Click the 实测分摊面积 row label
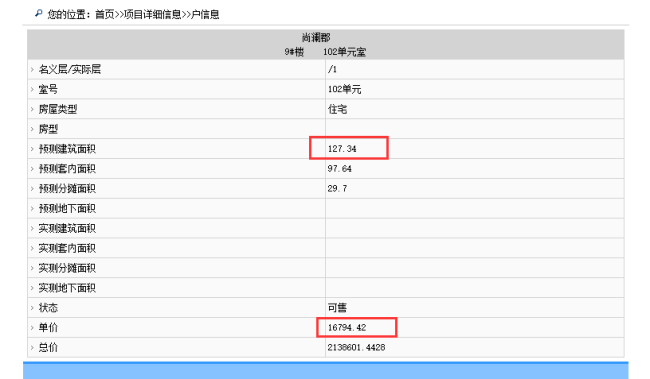The width and height of the screenshot is (650, 379). coord(67,268)
